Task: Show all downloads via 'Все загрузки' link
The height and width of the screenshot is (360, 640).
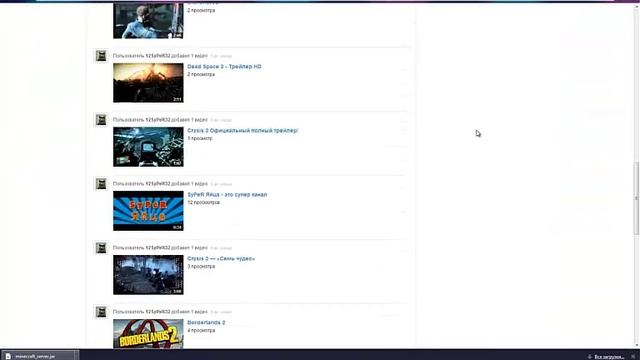Action: tap(609, 357)
